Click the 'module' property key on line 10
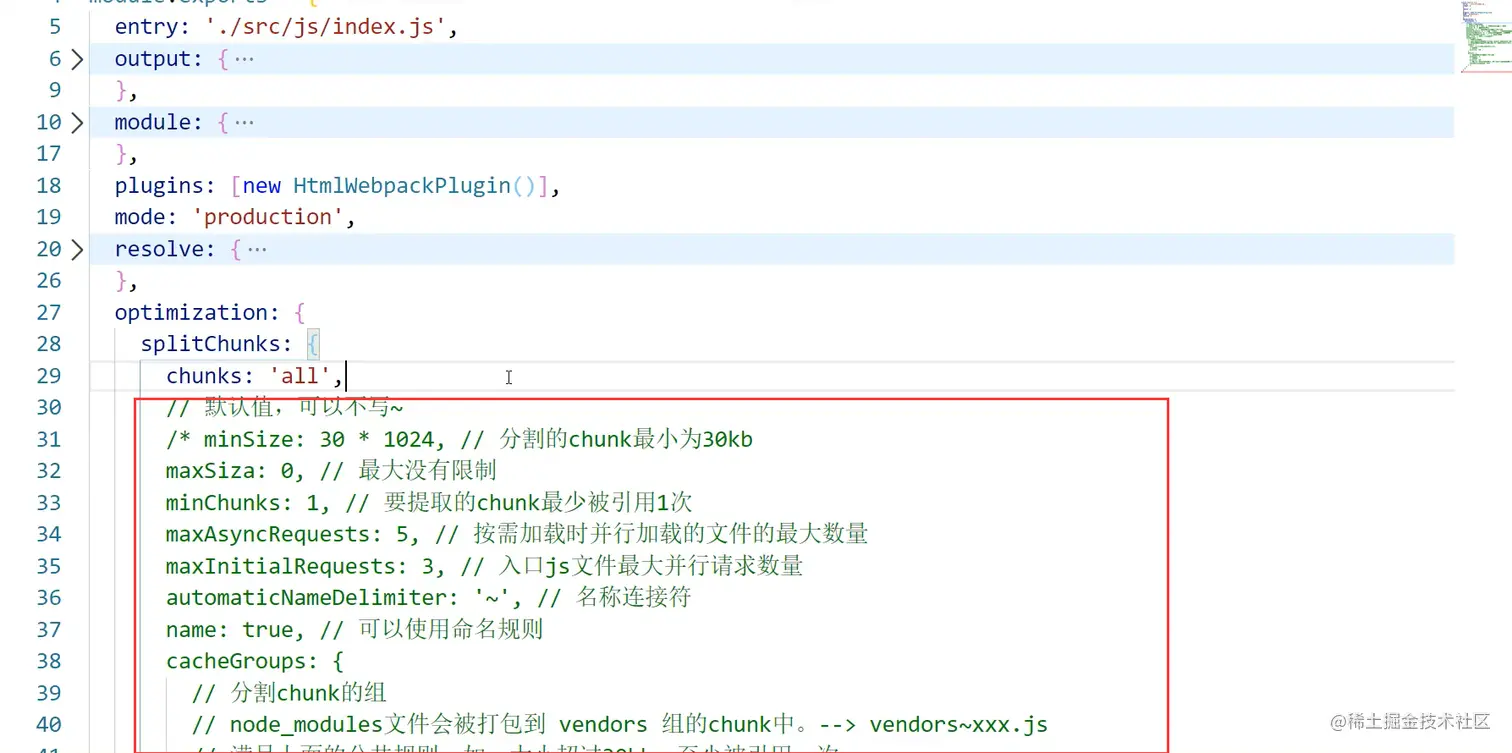The width and height of the screenshot is (1512, 753). (153, 123)
